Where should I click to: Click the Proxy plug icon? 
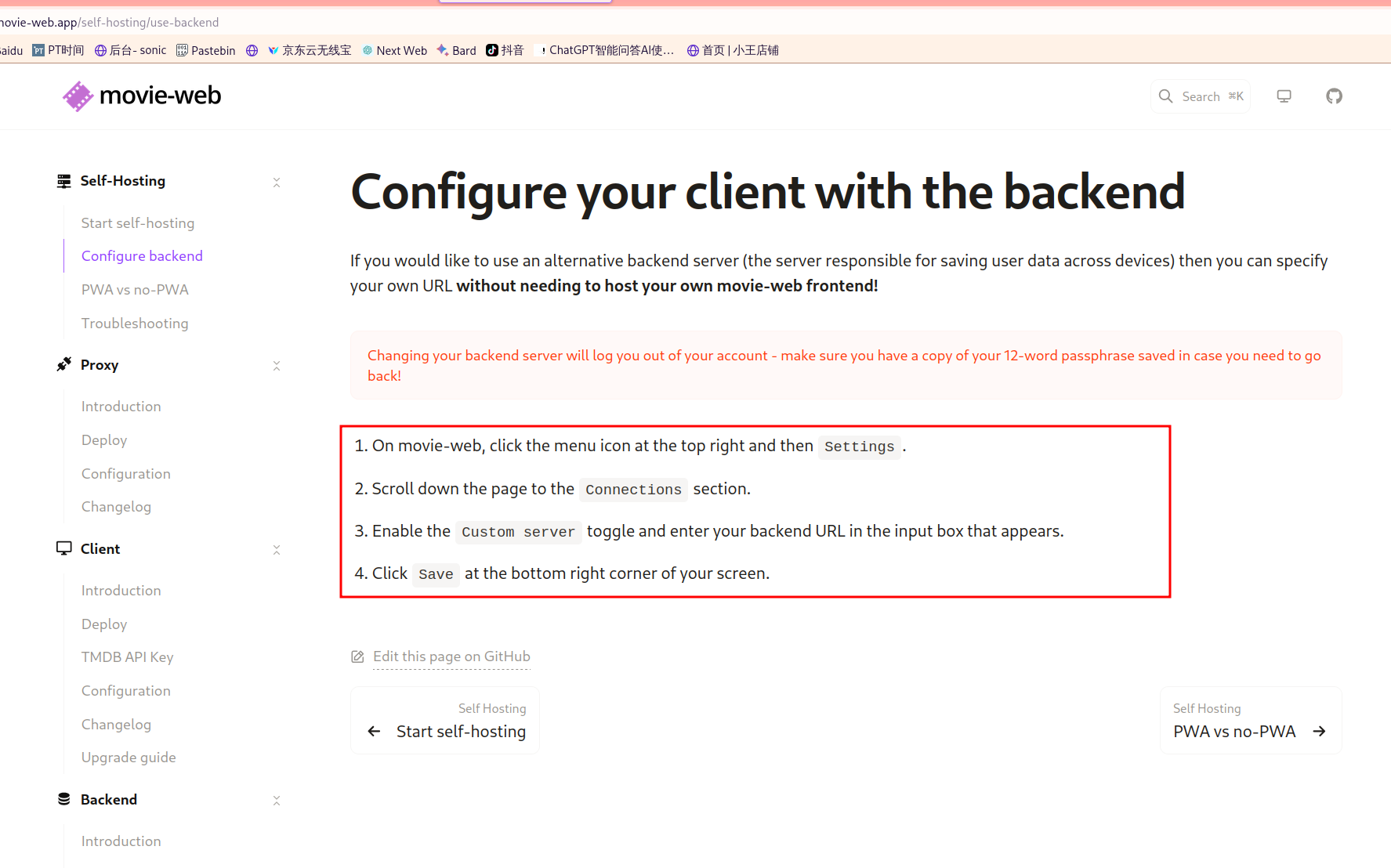(64, 365)
